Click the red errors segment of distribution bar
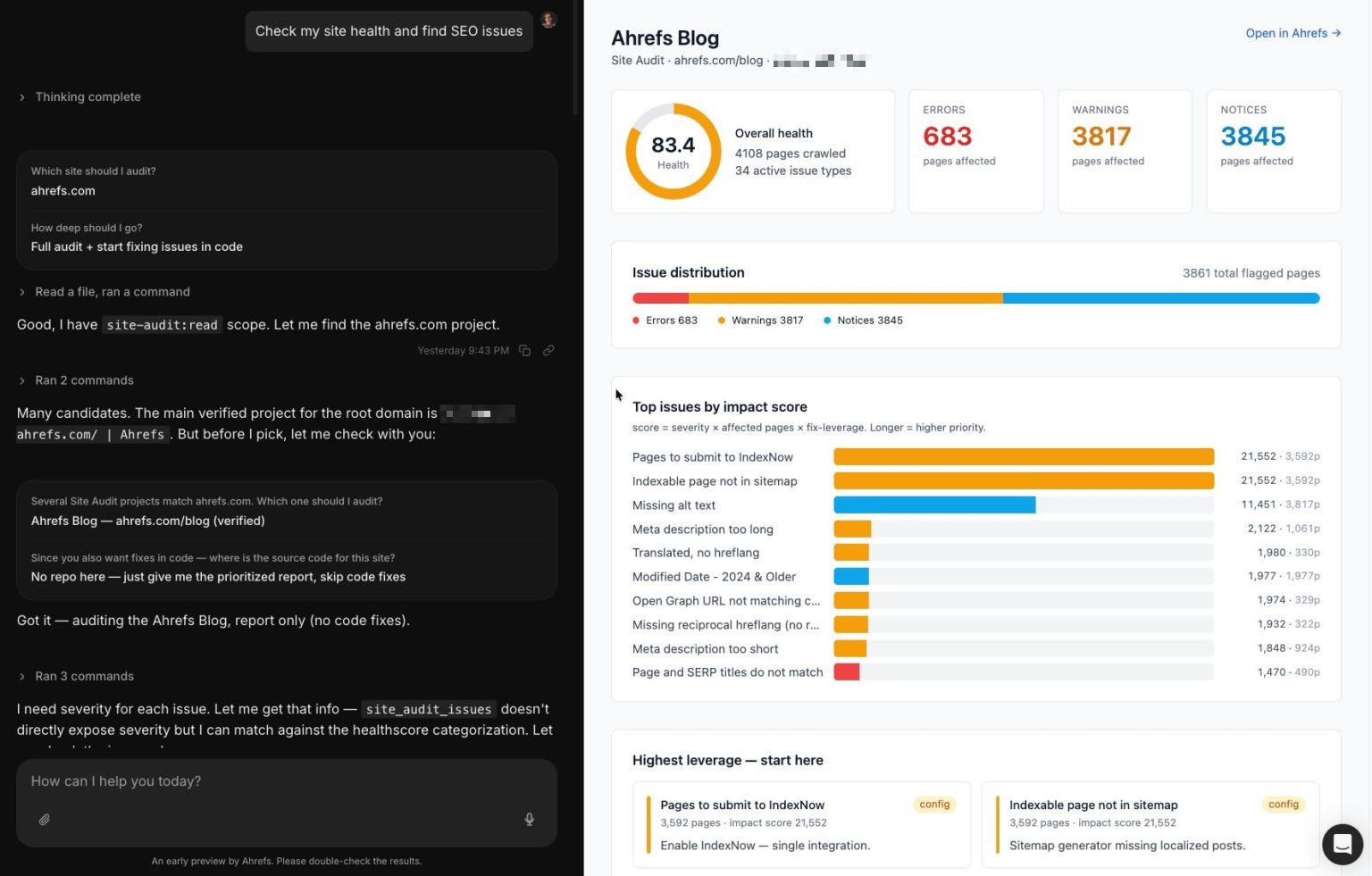The height and width of the screenshot is (876, 1372). point(660,298)
